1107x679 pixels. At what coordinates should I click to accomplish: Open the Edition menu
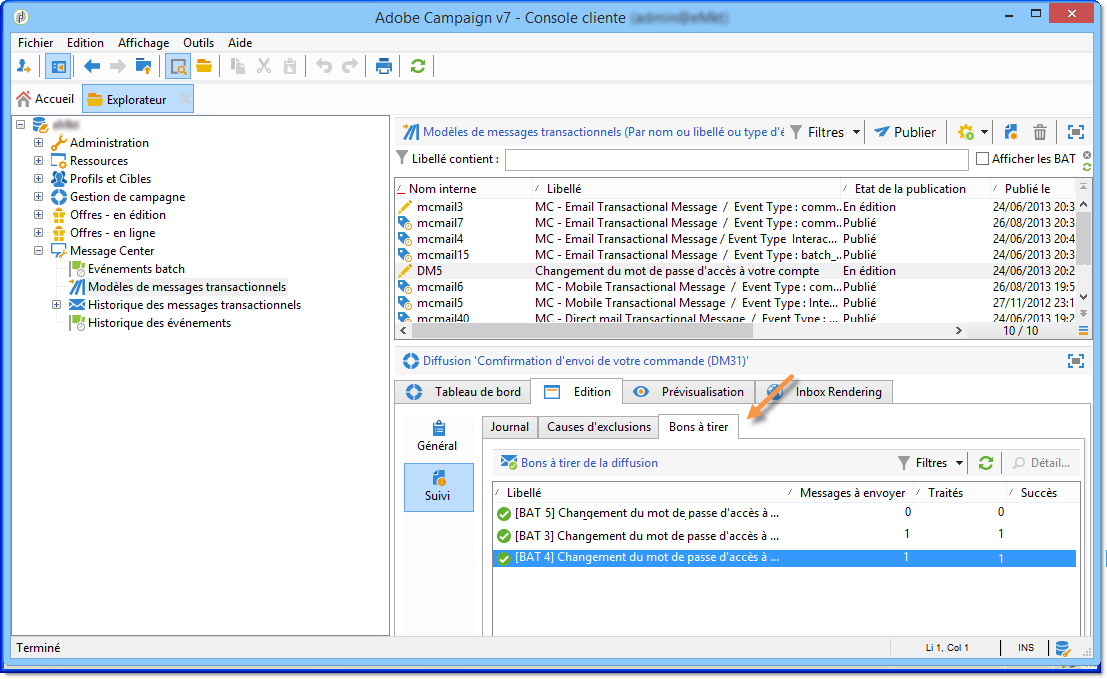85,43
